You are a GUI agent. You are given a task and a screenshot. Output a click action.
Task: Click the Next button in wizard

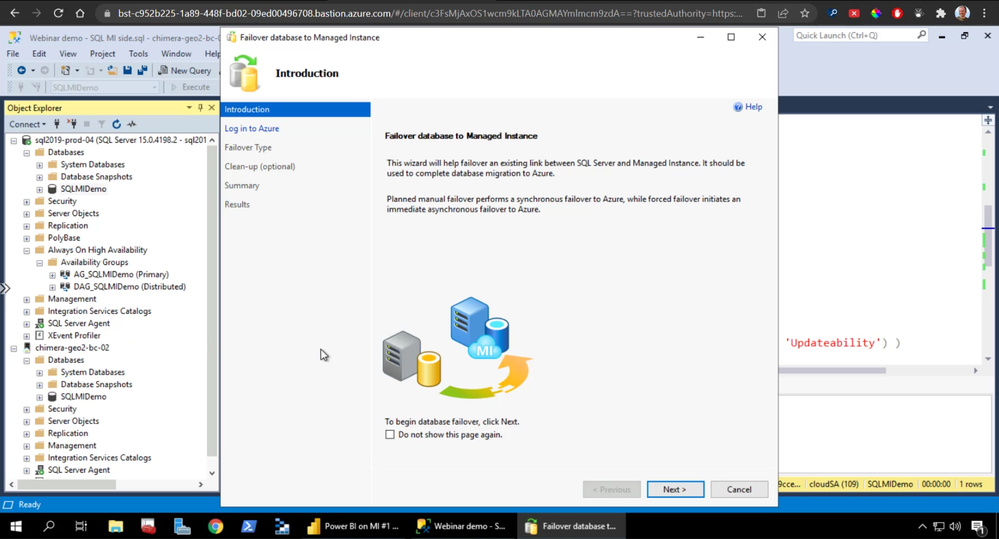tap(675, 489)
